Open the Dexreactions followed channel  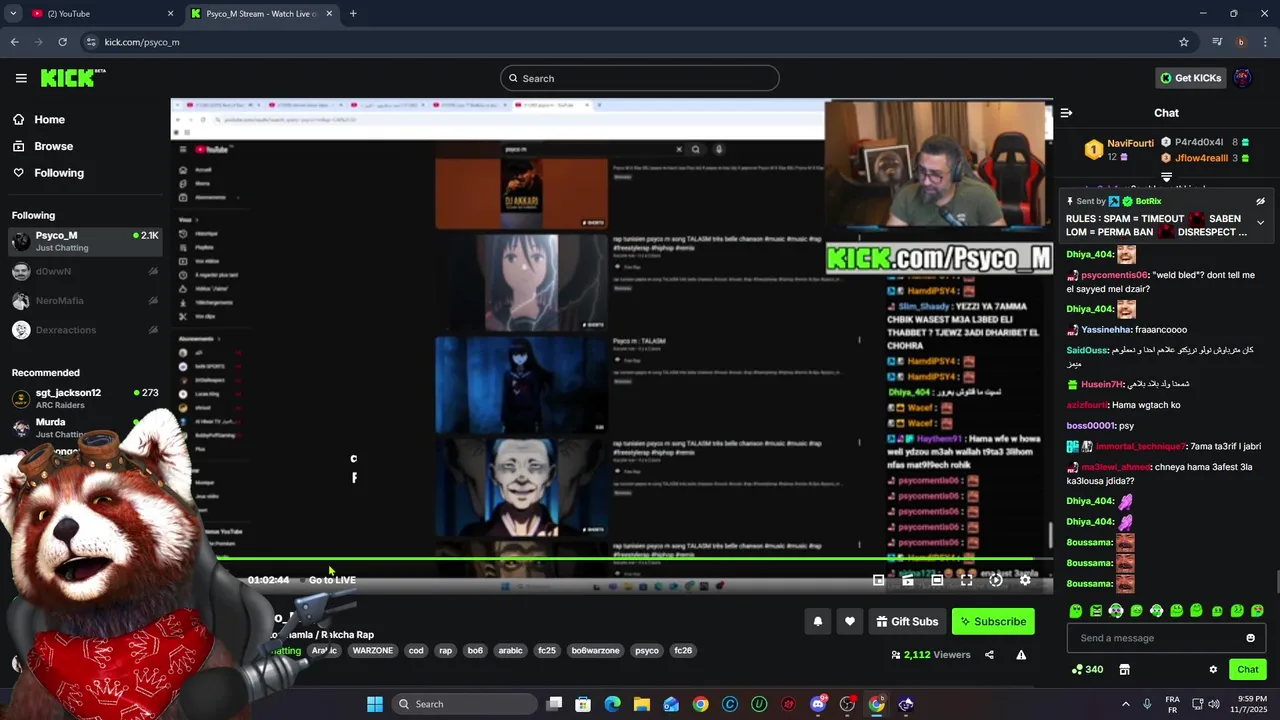tap(85, 330)
